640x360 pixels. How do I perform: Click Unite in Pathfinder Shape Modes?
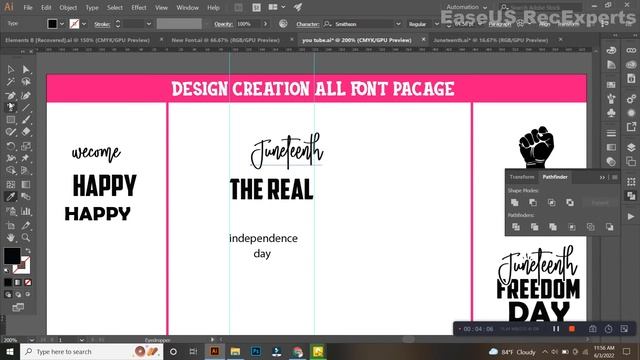click(515, 202)
